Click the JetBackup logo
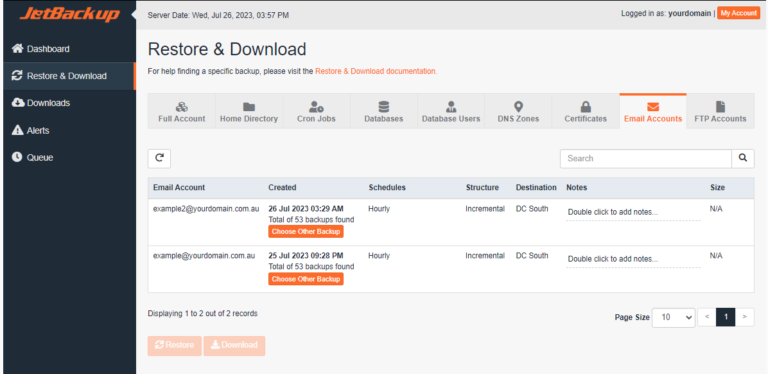 click(70, 14)
